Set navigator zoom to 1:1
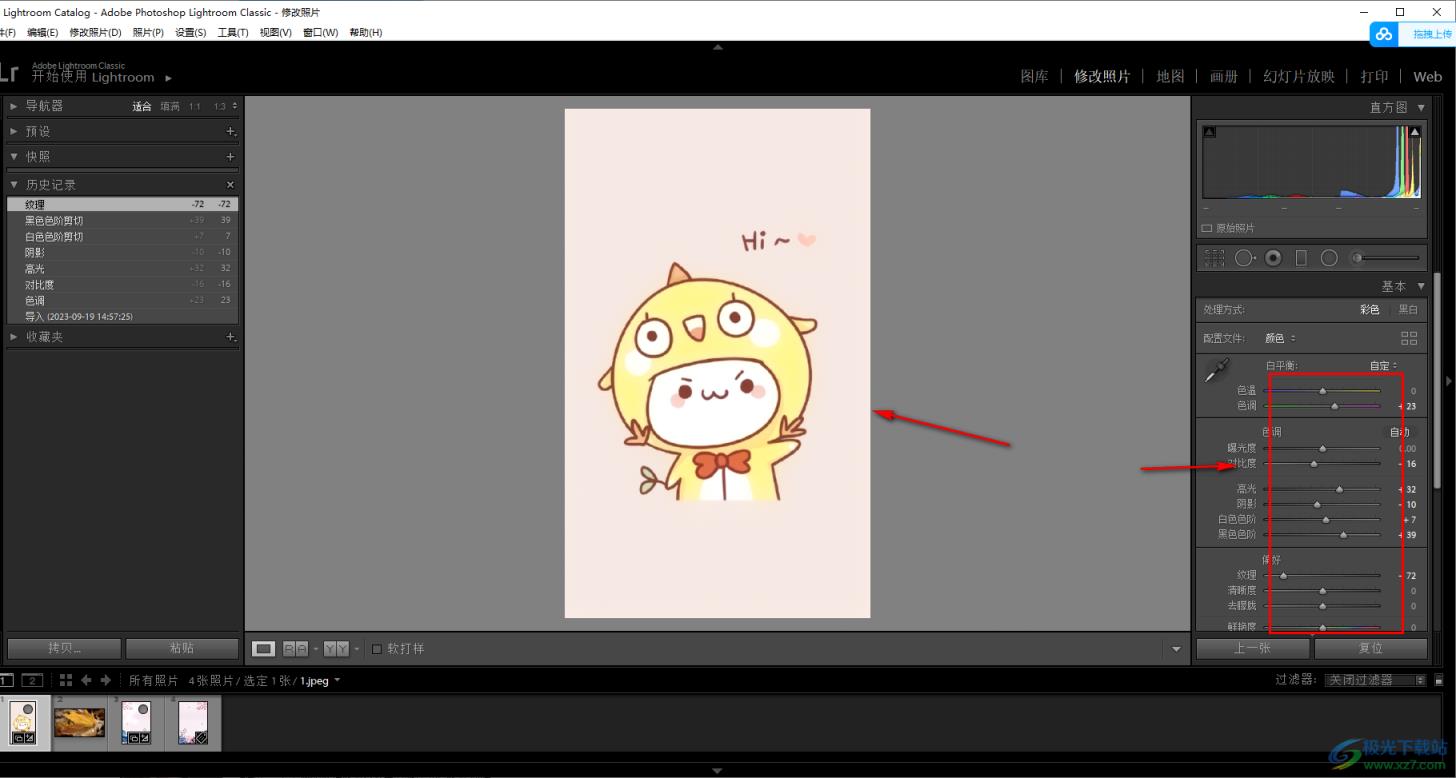 point(195,106)
